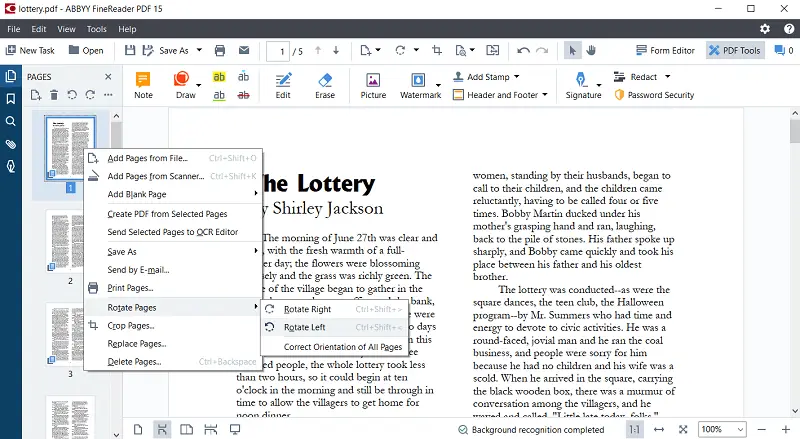
Task: Go to the next page with the down arrow
Action: click(336, 50)
